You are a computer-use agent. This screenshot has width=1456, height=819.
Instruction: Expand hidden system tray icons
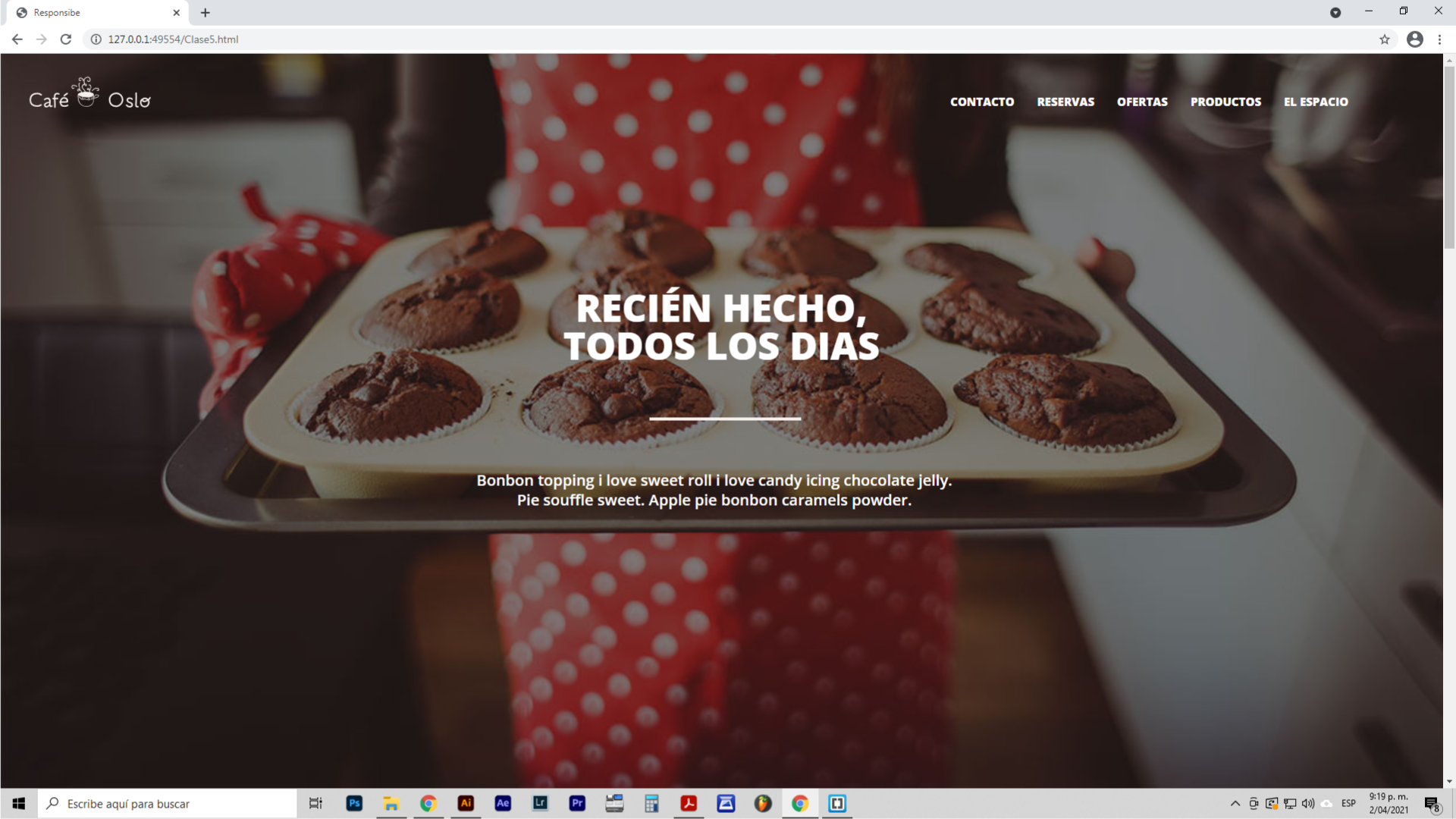[1235, 803]
